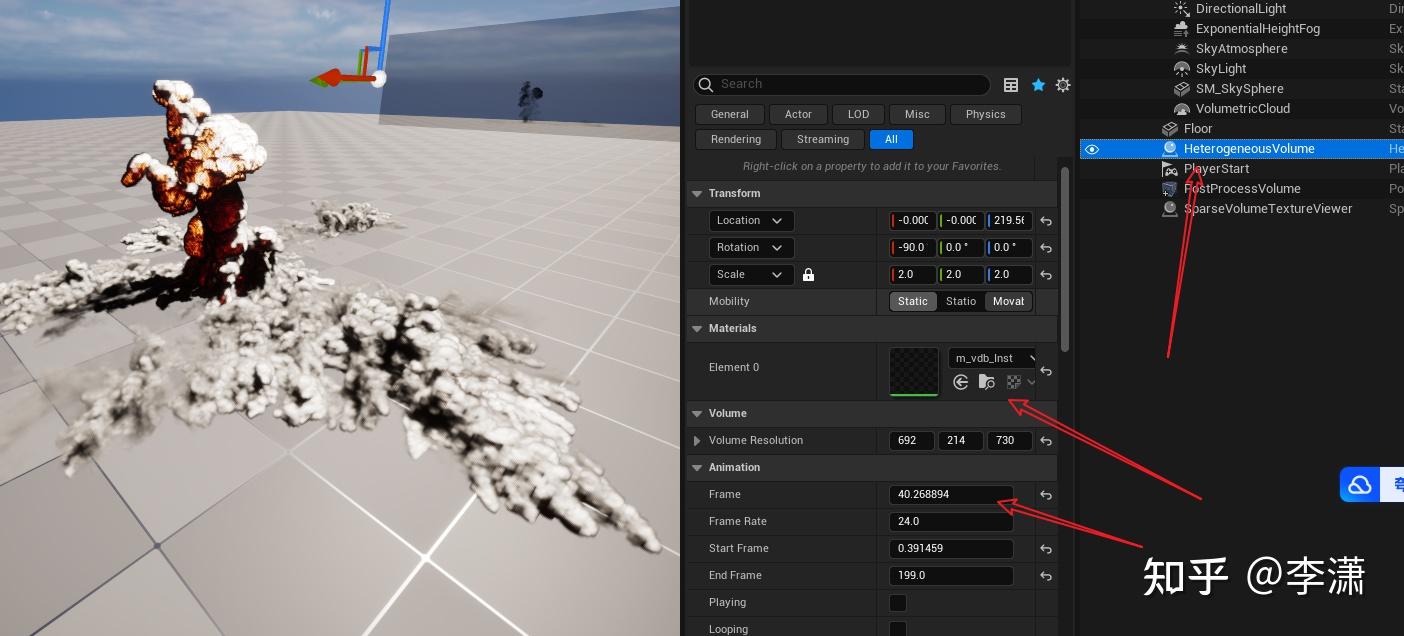The image size is (1404, 636).
Task: Set Mobility to Static
Action: tap(912, 302)
